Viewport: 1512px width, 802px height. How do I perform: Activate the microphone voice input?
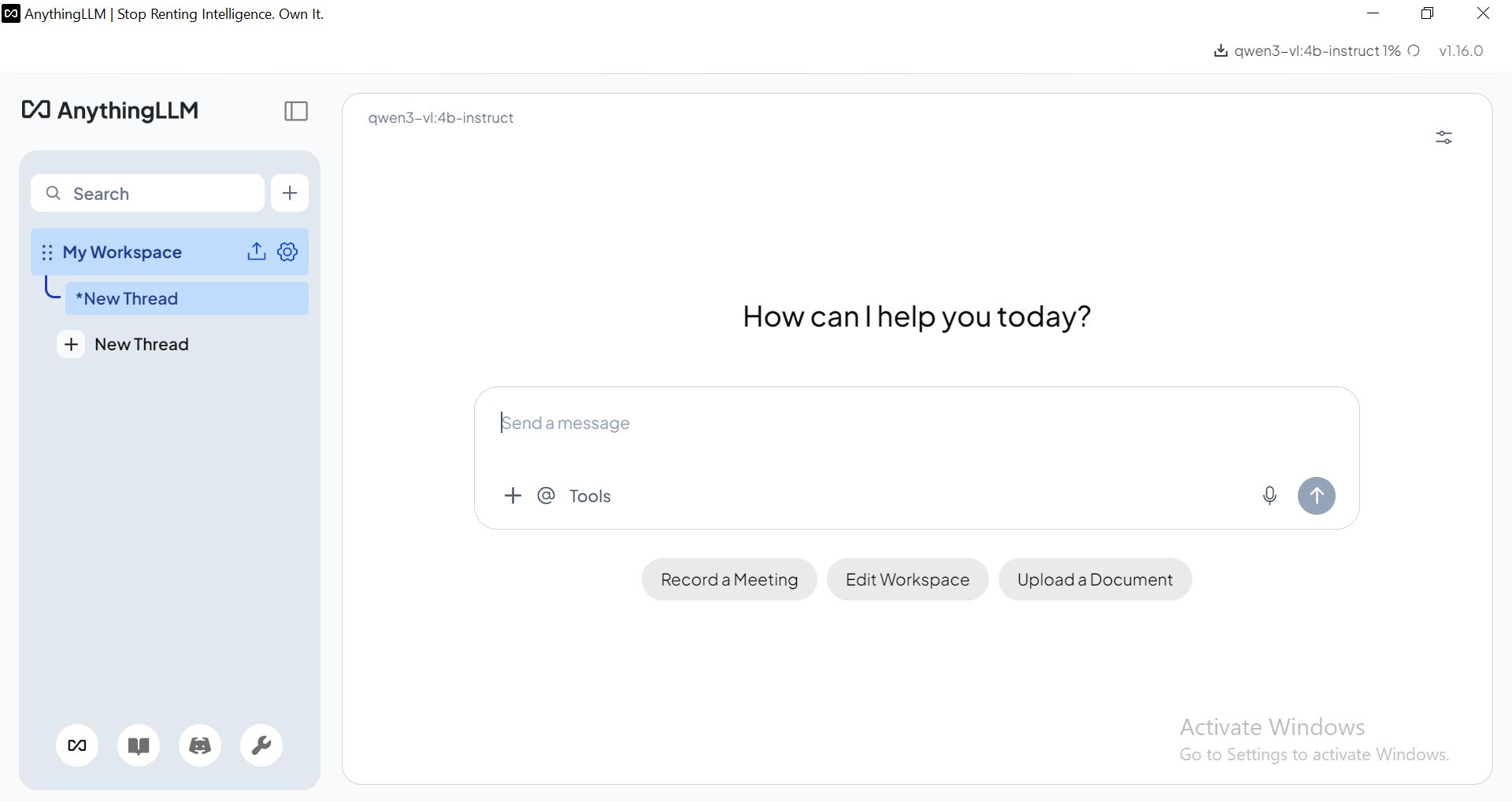1269,496
